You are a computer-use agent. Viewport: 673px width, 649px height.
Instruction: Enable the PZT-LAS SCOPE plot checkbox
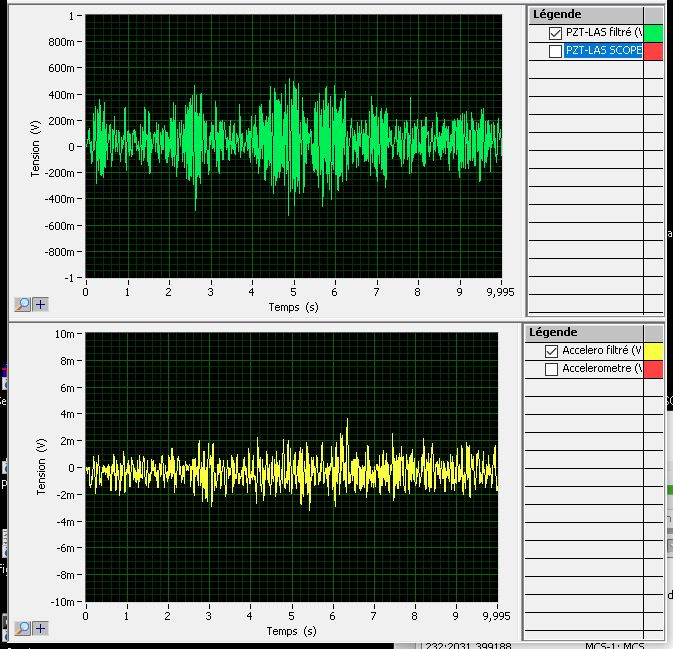click(556, 51)
